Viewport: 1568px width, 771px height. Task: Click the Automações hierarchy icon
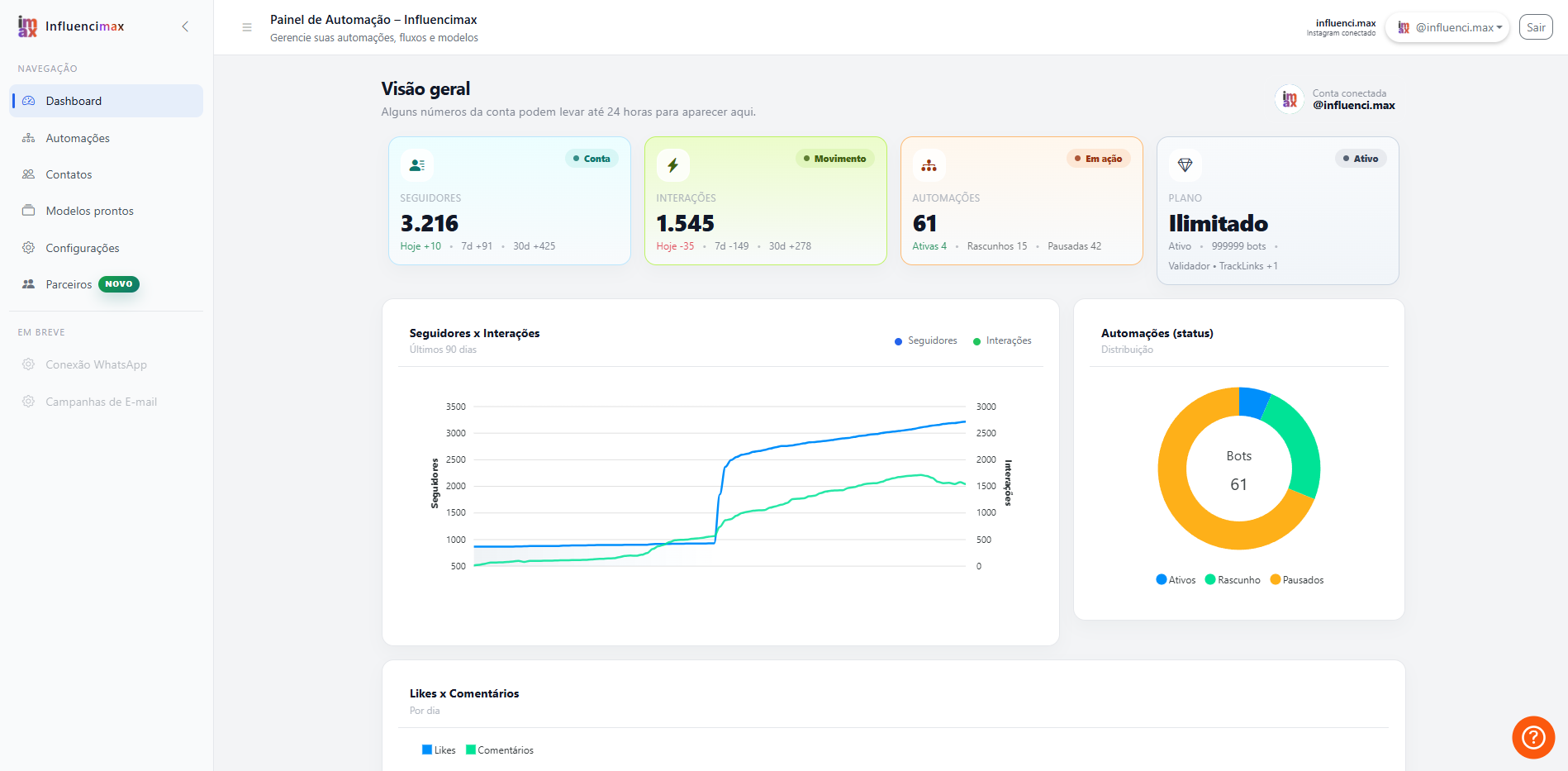click(x=29, y=138)
